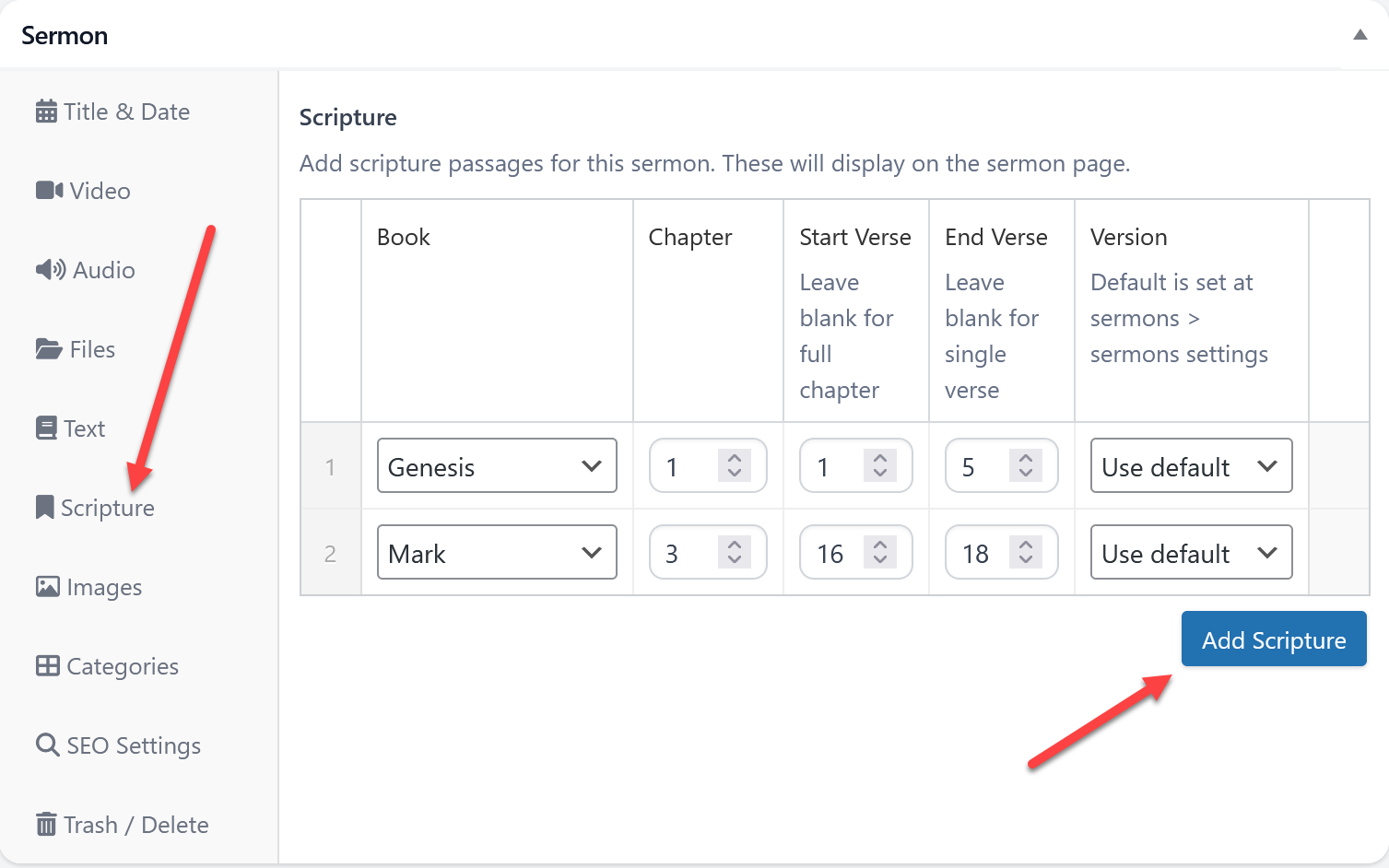
Task: Click the magnifier icon for SEO Settings
Action: [47, 745]
